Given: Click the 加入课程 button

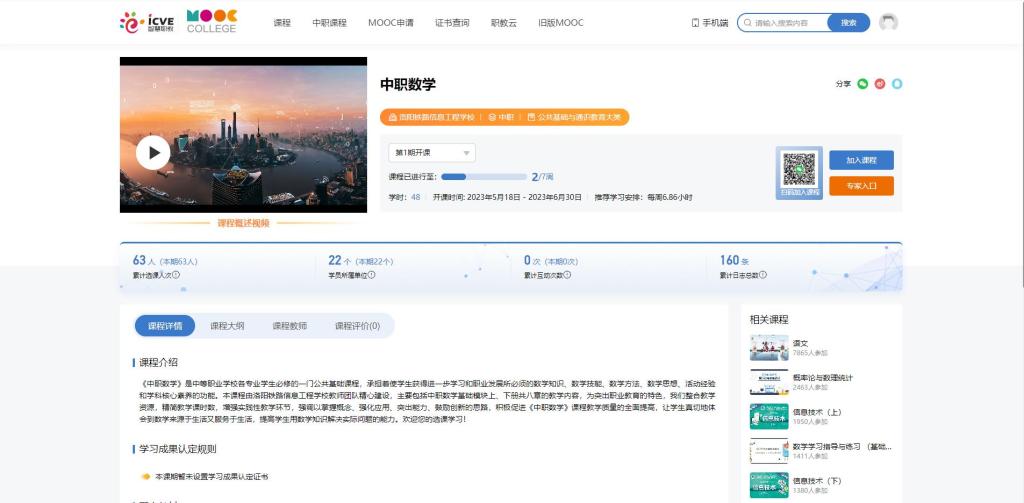Looking at the screenshot, I should point(860,160).
